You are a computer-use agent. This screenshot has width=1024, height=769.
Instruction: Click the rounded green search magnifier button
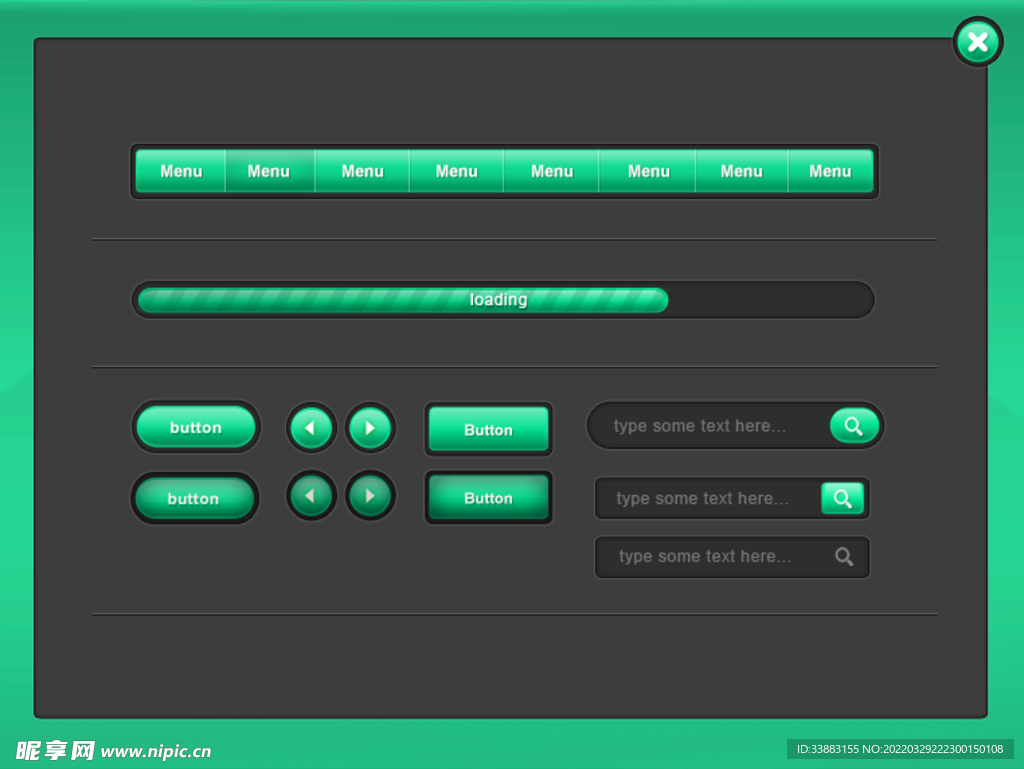(x=854, y=426)
